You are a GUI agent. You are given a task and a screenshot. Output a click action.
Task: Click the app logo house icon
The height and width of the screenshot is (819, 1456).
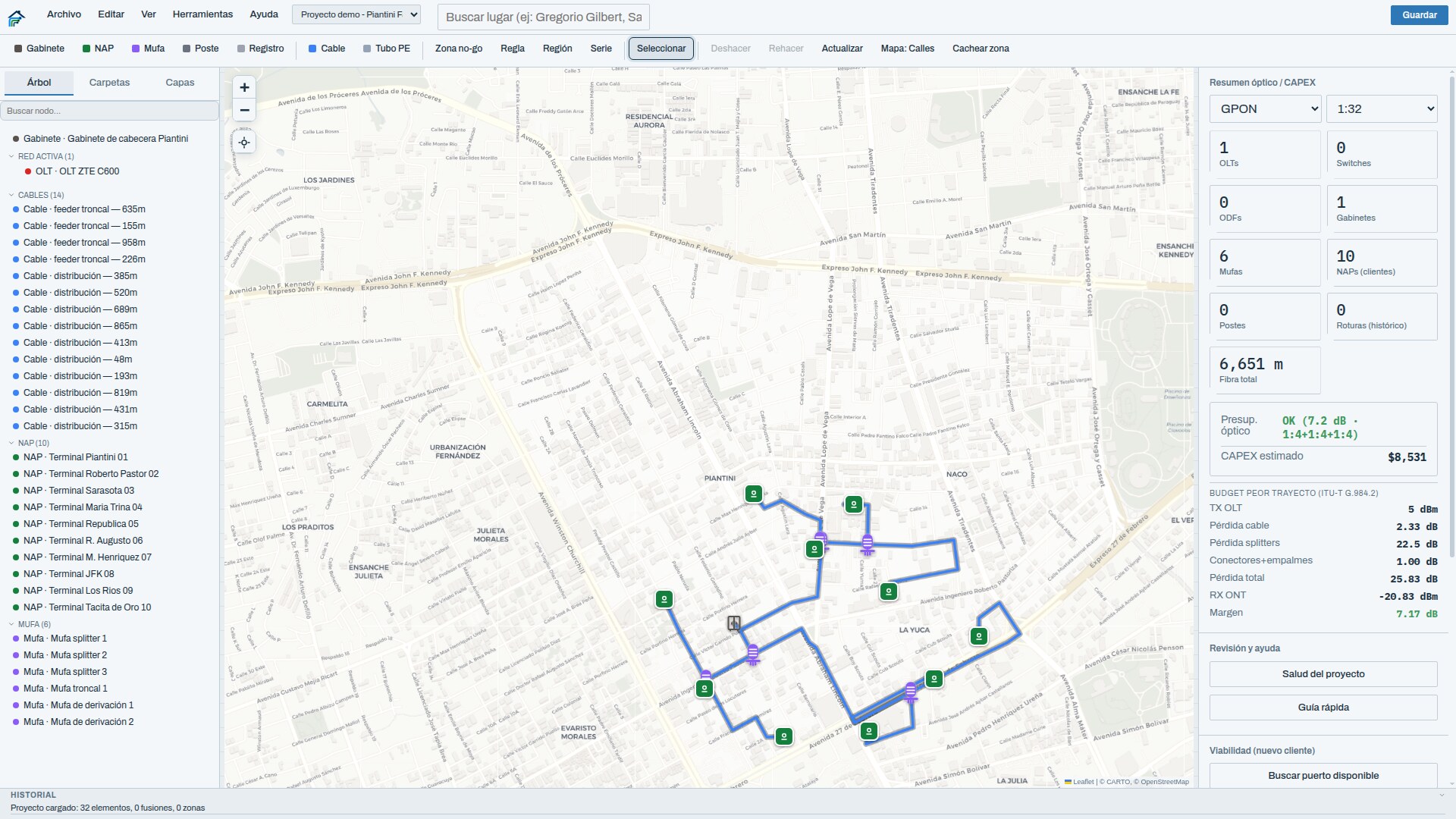16,17
